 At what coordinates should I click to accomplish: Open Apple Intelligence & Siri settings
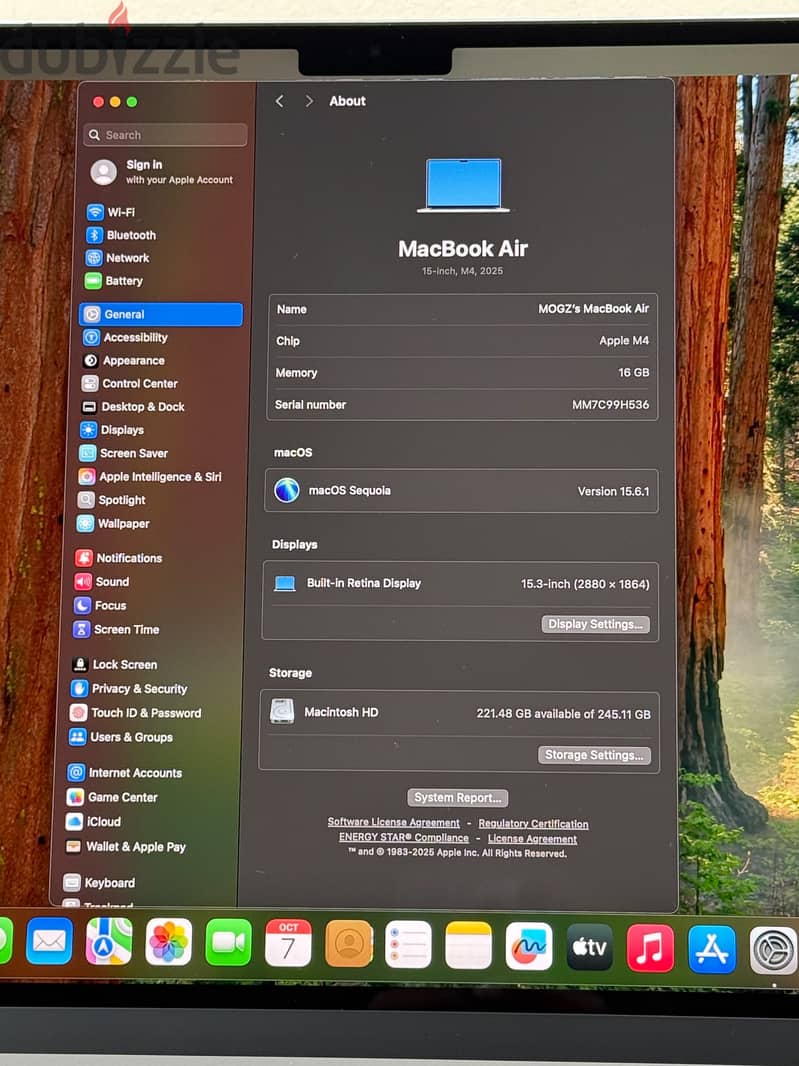[150, 477]
